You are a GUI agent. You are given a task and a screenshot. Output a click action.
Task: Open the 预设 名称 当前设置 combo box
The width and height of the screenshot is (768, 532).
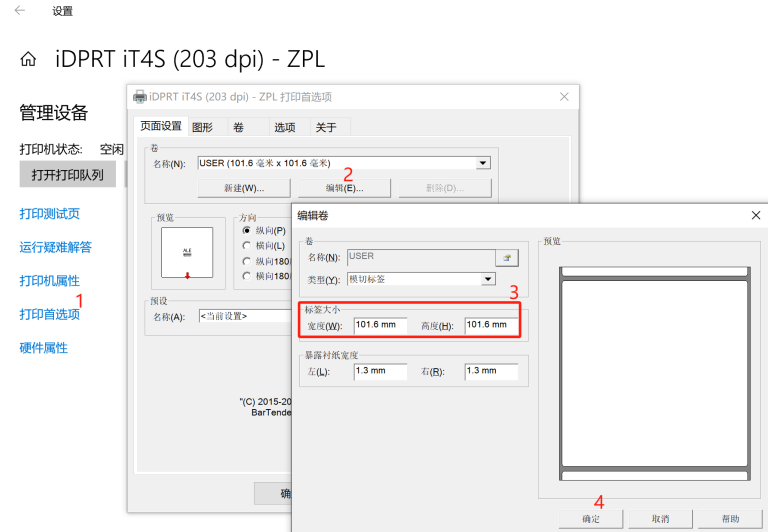pyautogui.click(x=245, y=316)
